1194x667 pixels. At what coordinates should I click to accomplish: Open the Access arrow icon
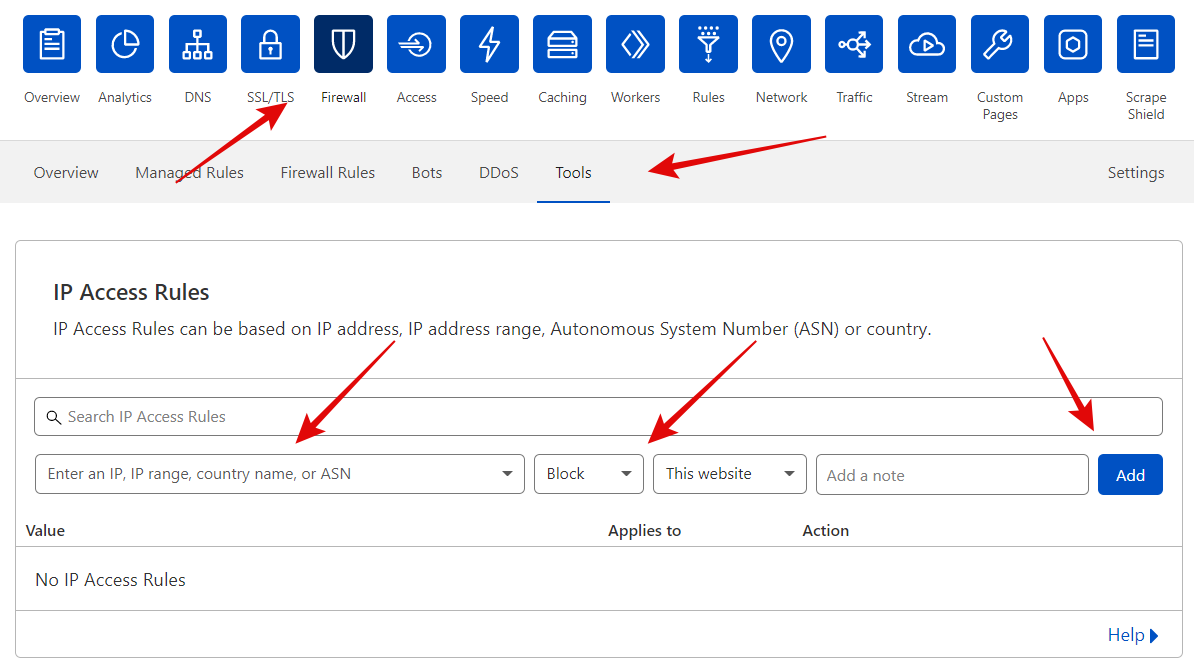(417, 44)
